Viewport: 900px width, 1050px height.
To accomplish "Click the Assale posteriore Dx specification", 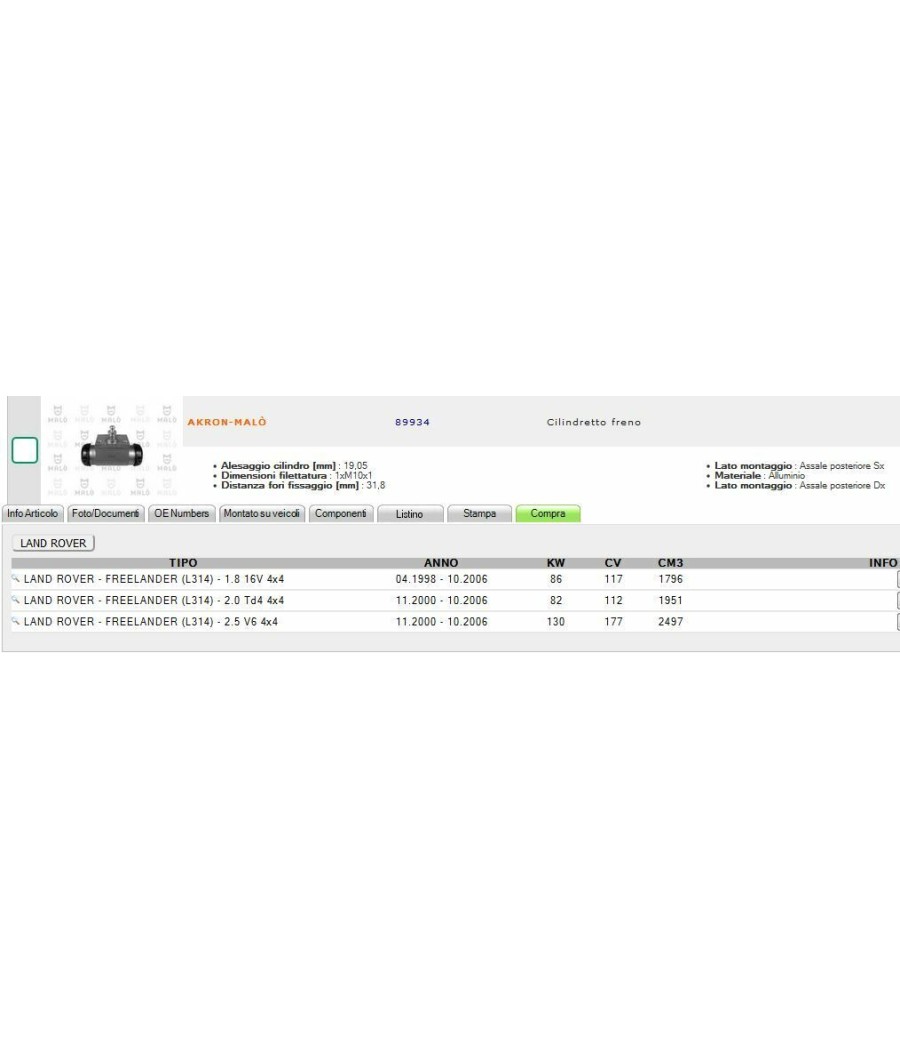I will (800, 485).
